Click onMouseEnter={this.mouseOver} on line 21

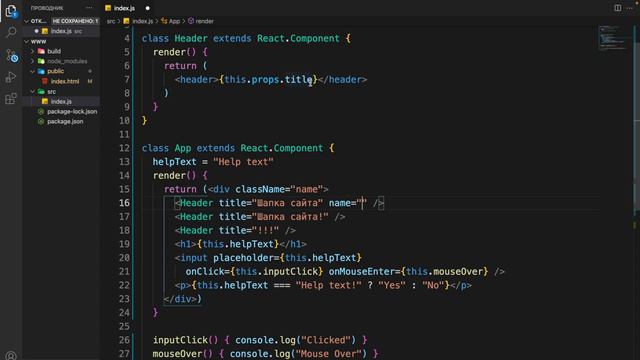[409, 271]
